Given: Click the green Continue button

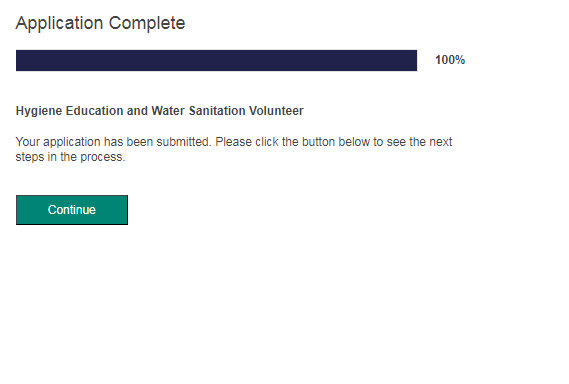Looking at the screenshot, I should [x=72, y=210].
